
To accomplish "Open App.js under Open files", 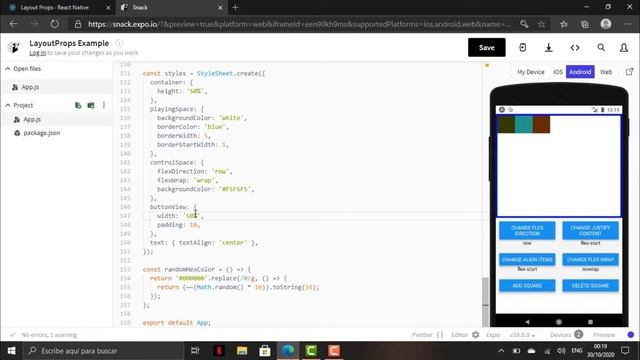I will (56, 87).
